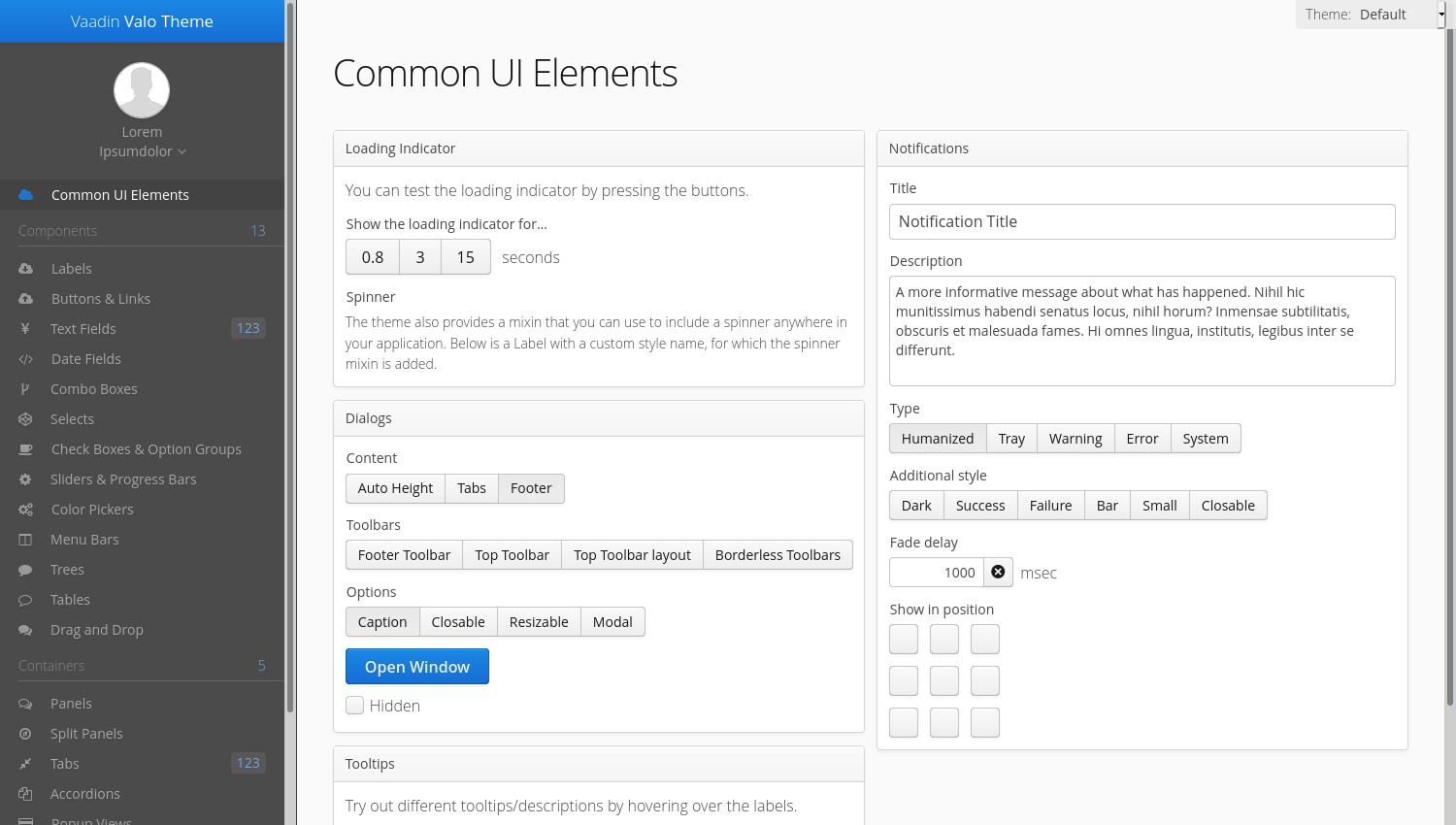Image resolution: width=1456 pixels, height=825 pixels.
Task: Select the Error notification type
Action: coord(1142,439)
